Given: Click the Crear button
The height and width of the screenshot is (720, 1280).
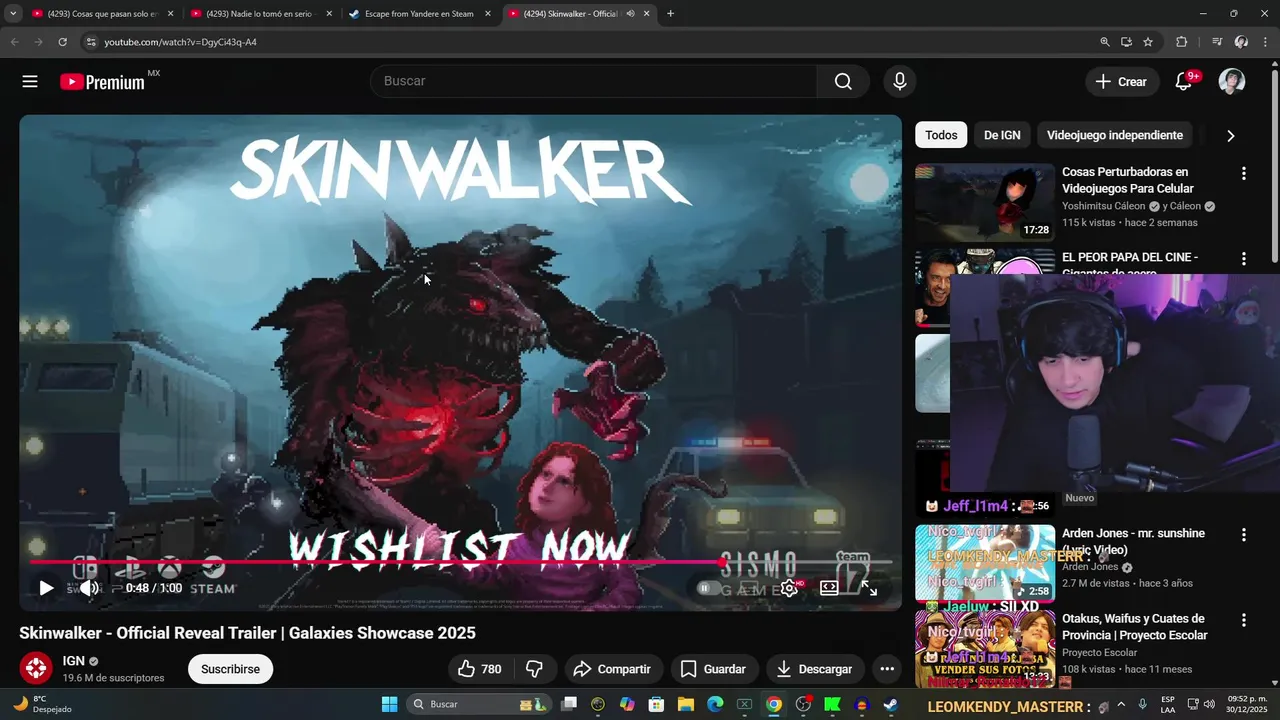Looking at the screenshot, I should 1122,82.
